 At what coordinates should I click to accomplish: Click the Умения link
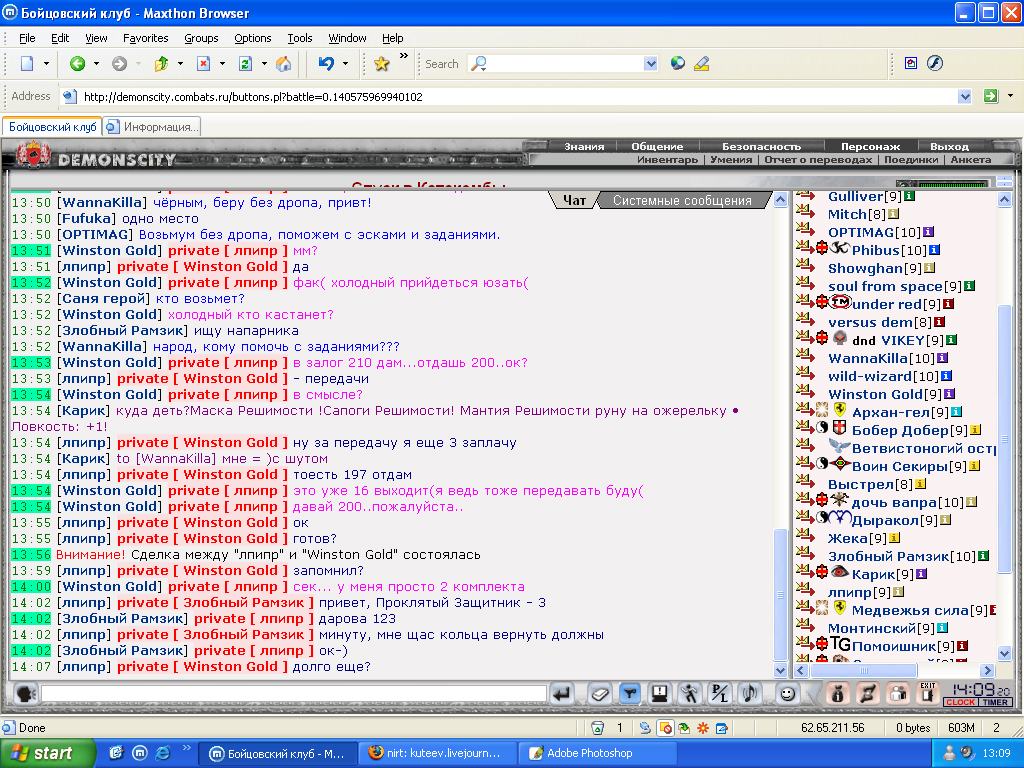[x=731, y=159]
